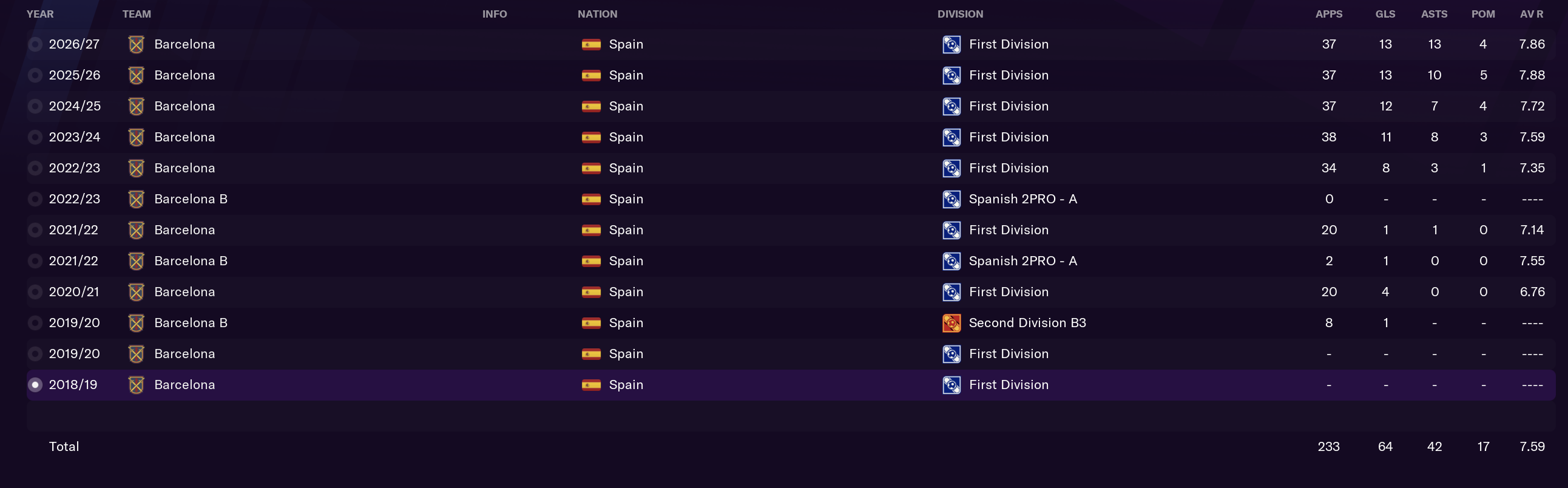Open First Division link in 2022/23 row
Screen dimensions: 1568x488
click(x=1009, y=169)
